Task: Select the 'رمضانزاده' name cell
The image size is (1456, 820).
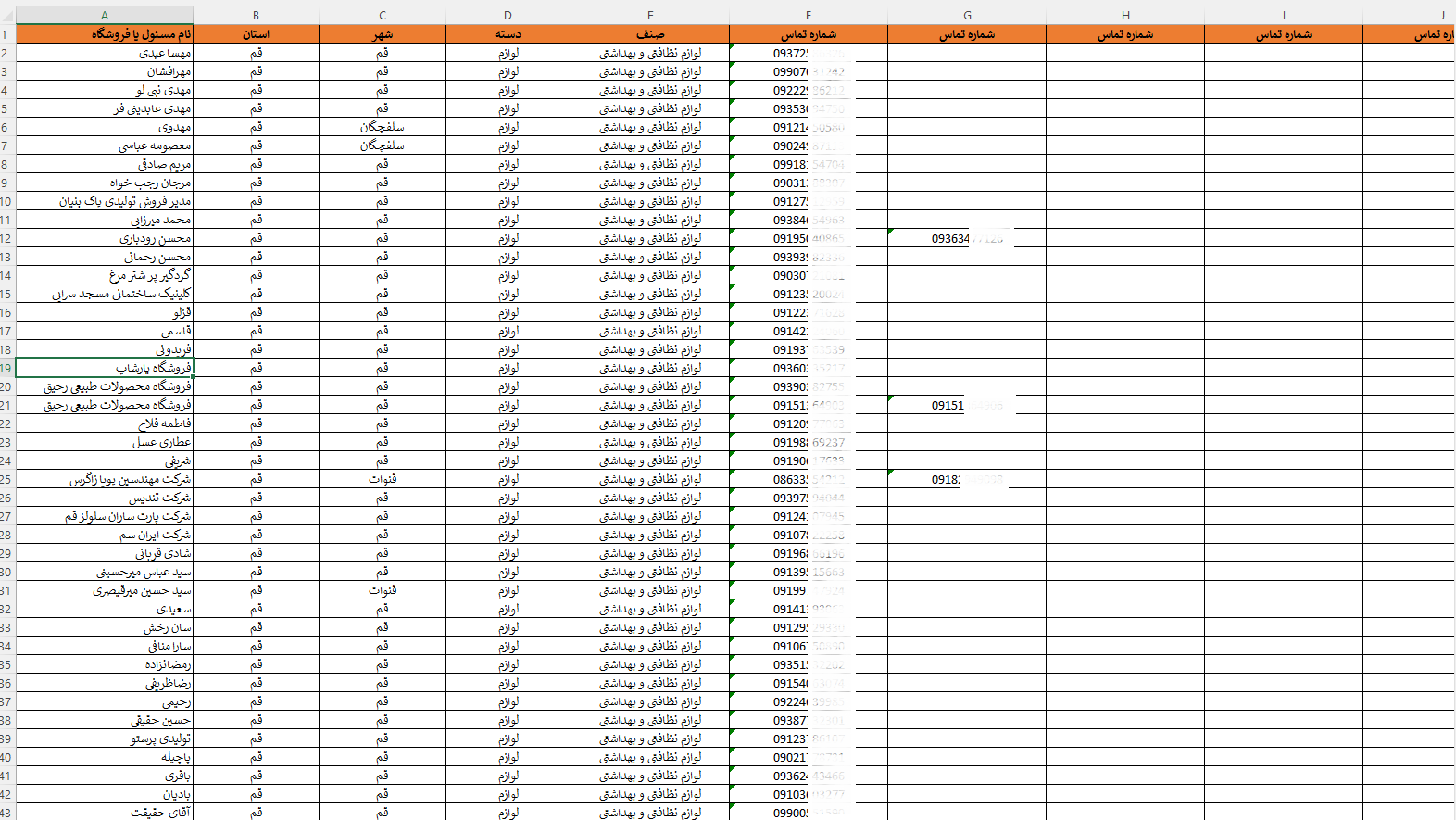Action: pos(105,664)
